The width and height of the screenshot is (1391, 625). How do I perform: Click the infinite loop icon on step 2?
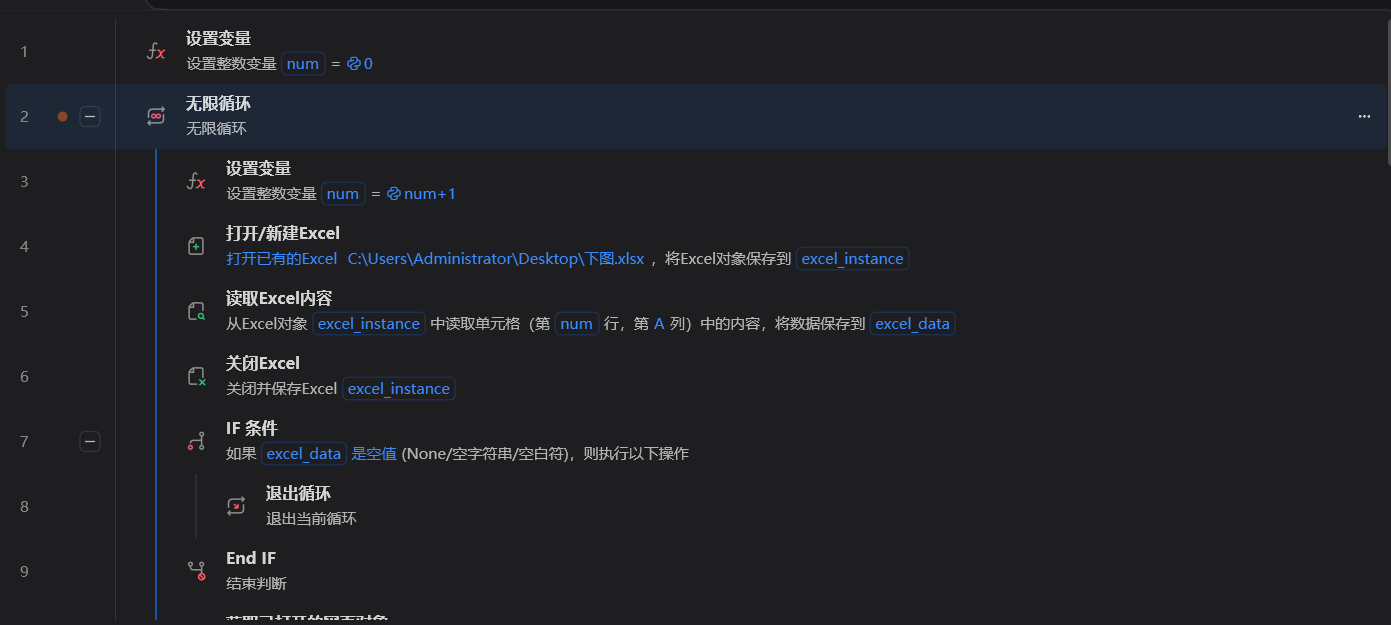tap(156, 116)
